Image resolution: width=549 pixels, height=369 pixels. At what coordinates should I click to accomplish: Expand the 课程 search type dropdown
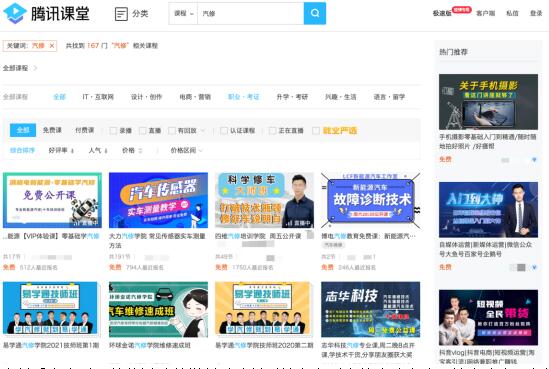(183, 13)
